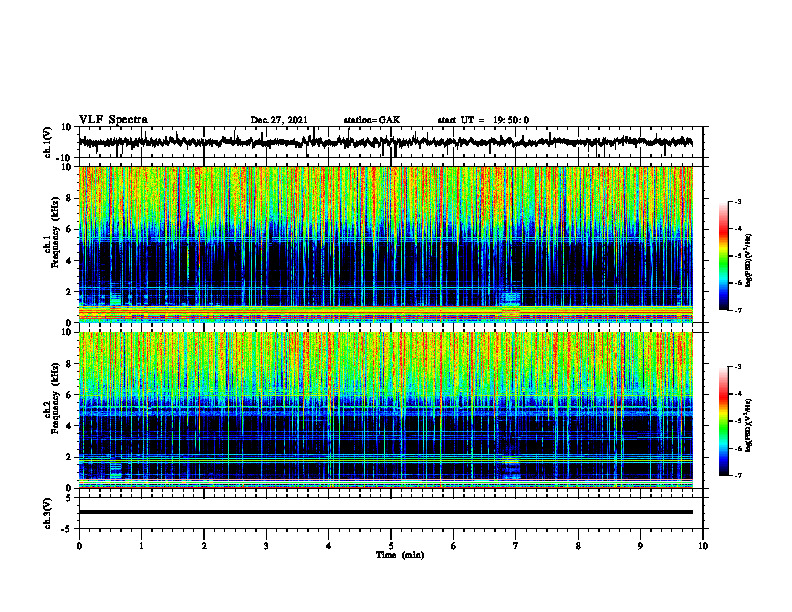Click the "-3" tick on ch.1 colorbar
This screenshot has height=612, width=792.
(x=738, y=201)
